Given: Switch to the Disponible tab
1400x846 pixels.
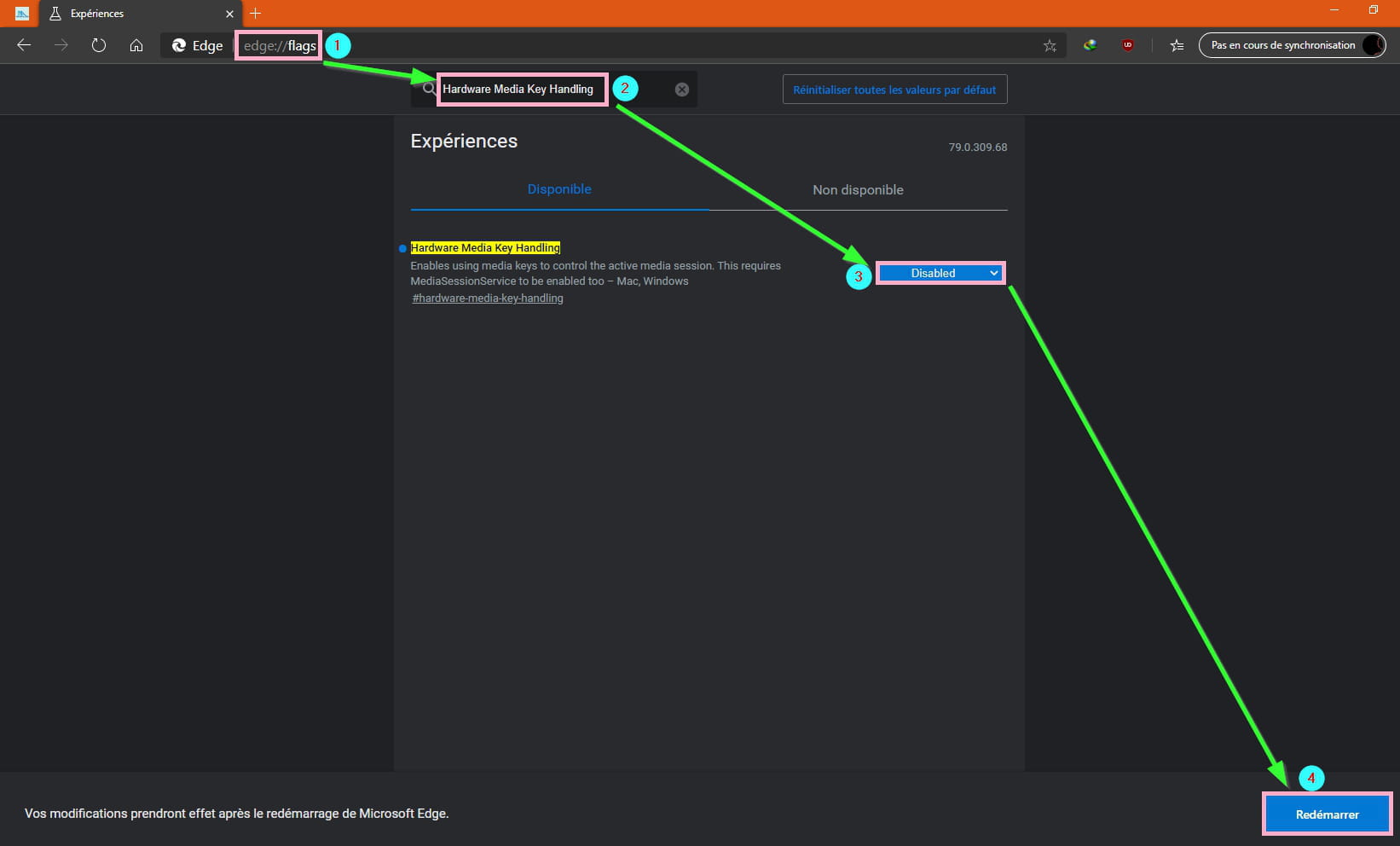Looking at the screenshot, I should 559,189.
